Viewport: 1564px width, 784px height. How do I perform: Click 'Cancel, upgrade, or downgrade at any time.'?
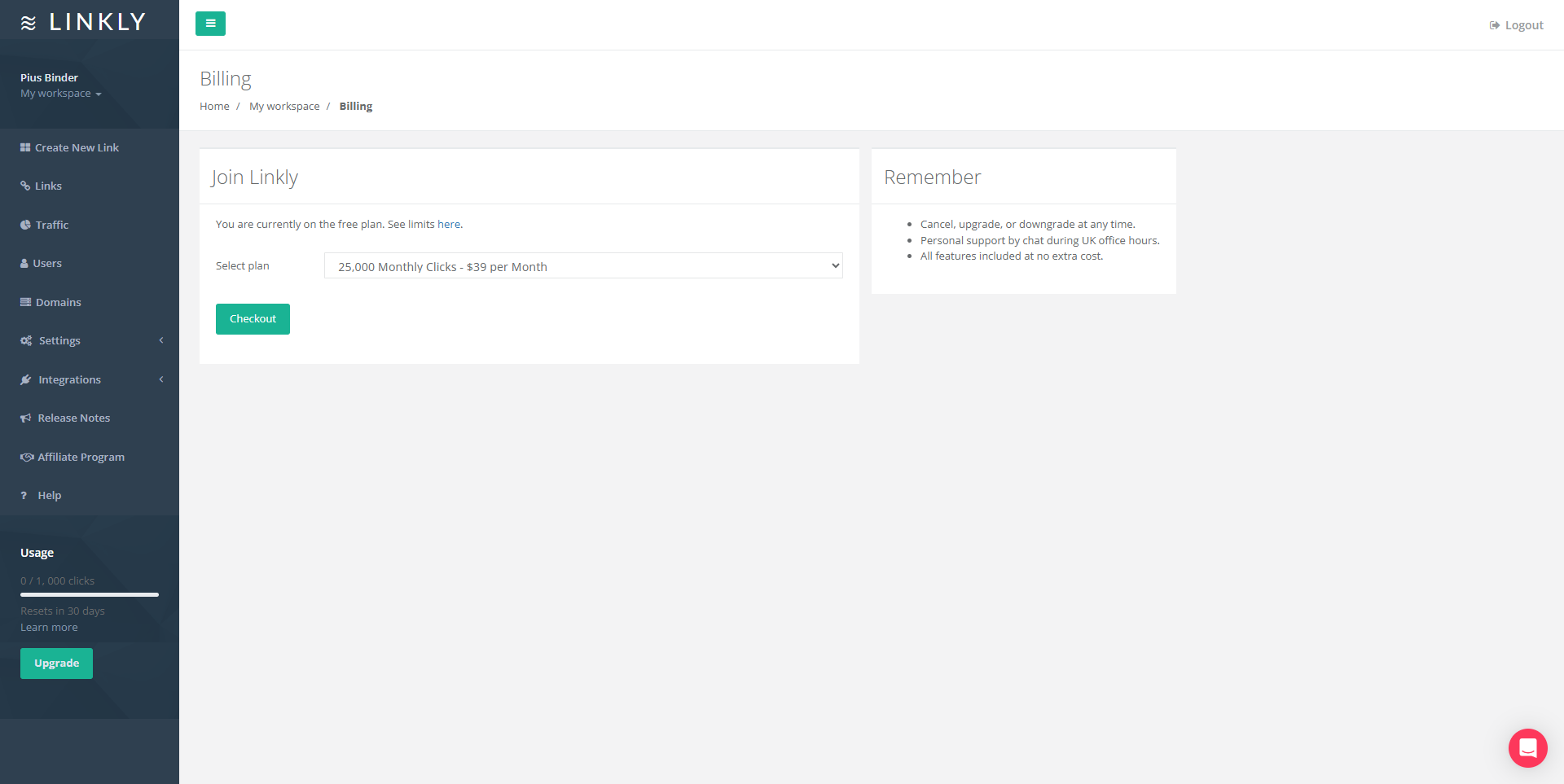coord(1027,224)
